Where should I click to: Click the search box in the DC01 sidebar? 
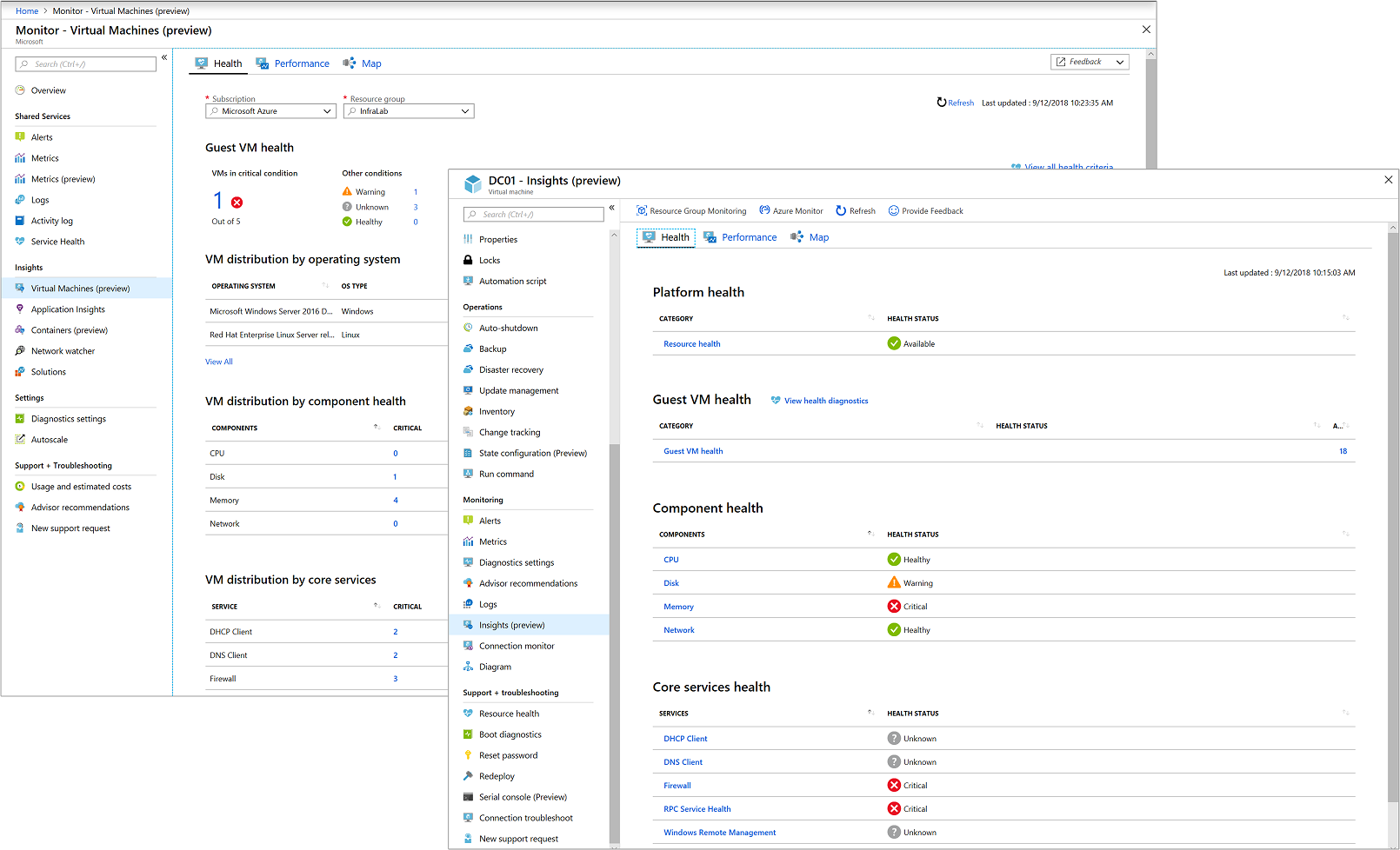(533, 214)
